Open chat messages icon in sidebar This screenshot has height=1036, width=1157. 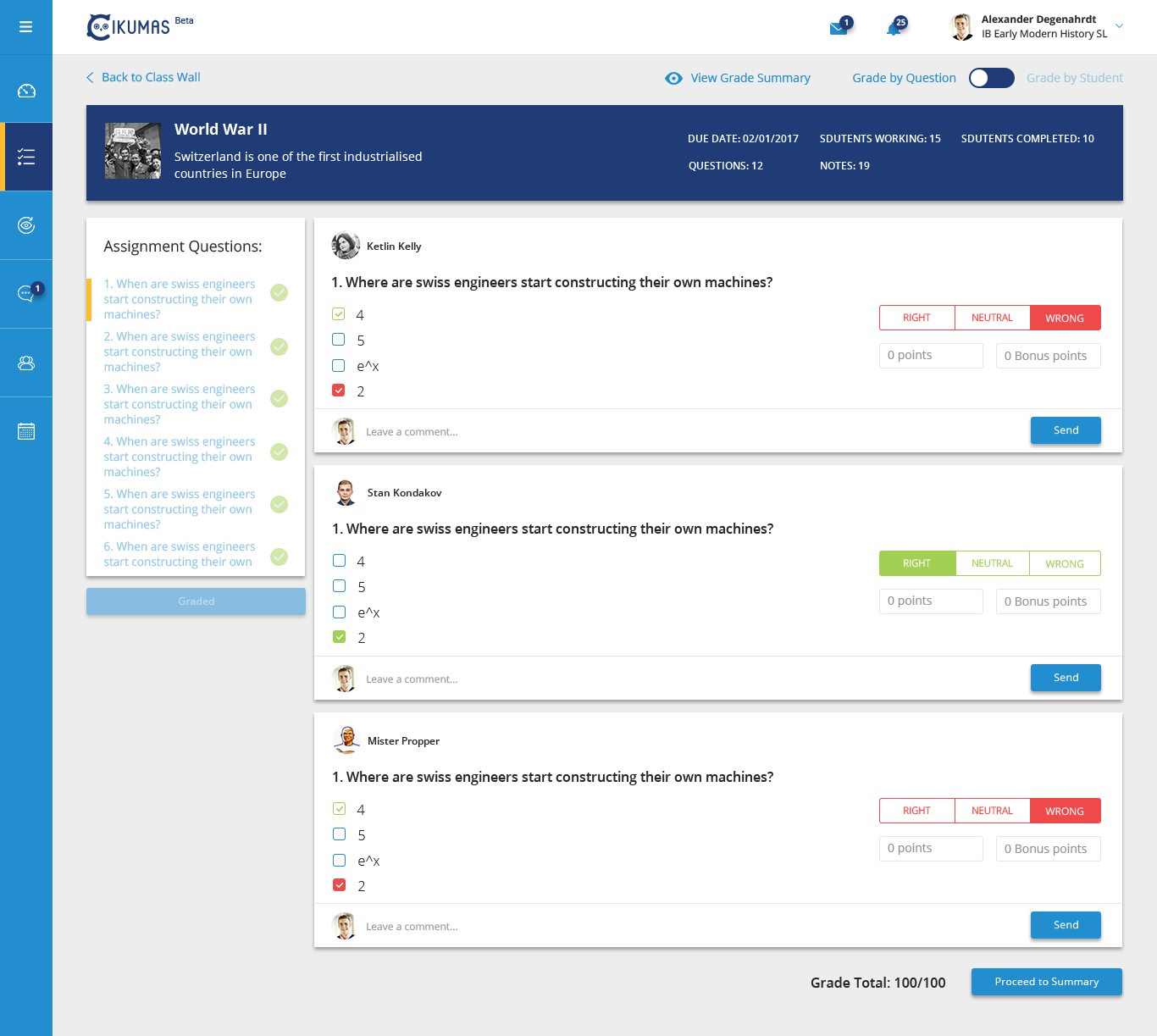click(26, 294)
